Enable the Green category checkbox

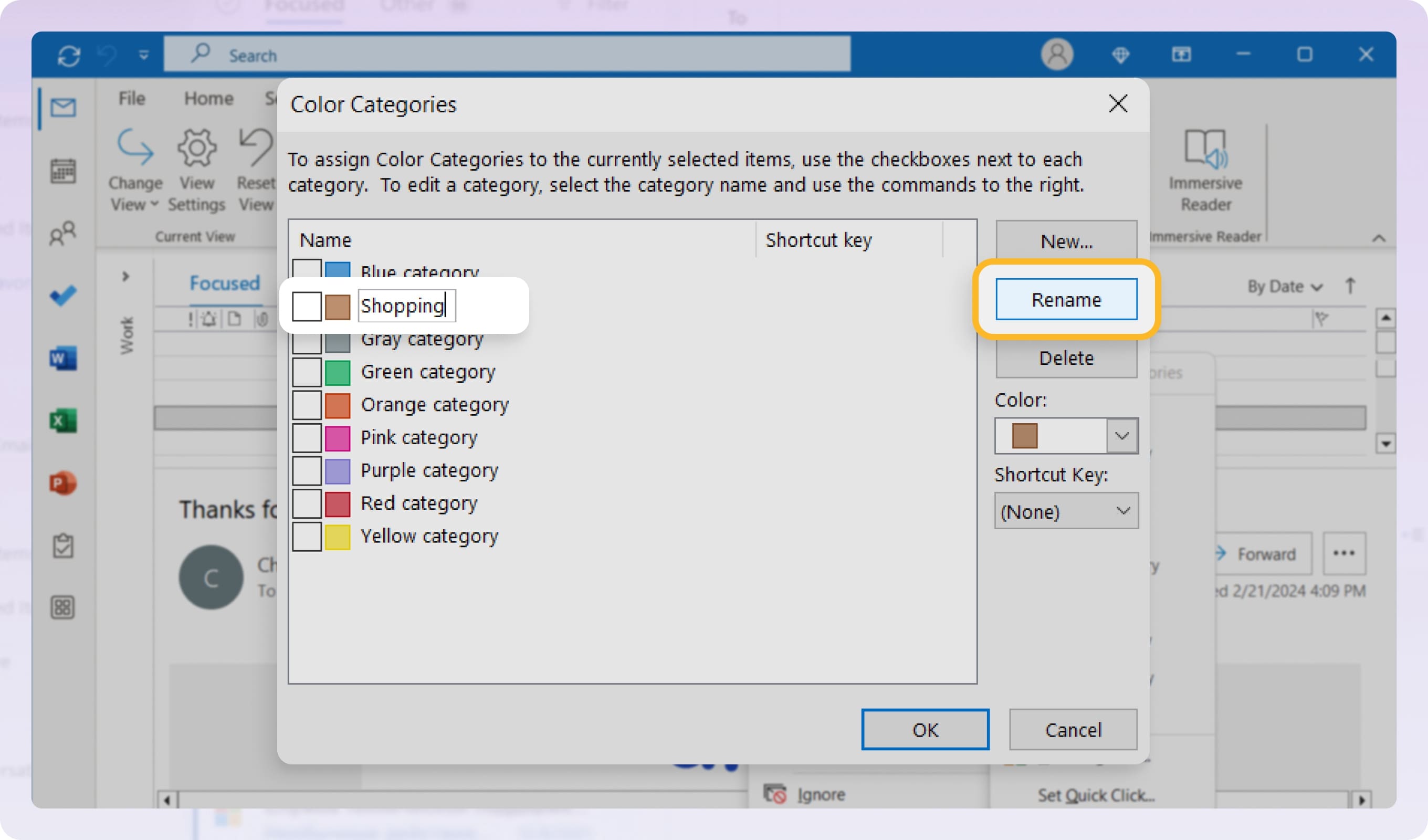308,372
